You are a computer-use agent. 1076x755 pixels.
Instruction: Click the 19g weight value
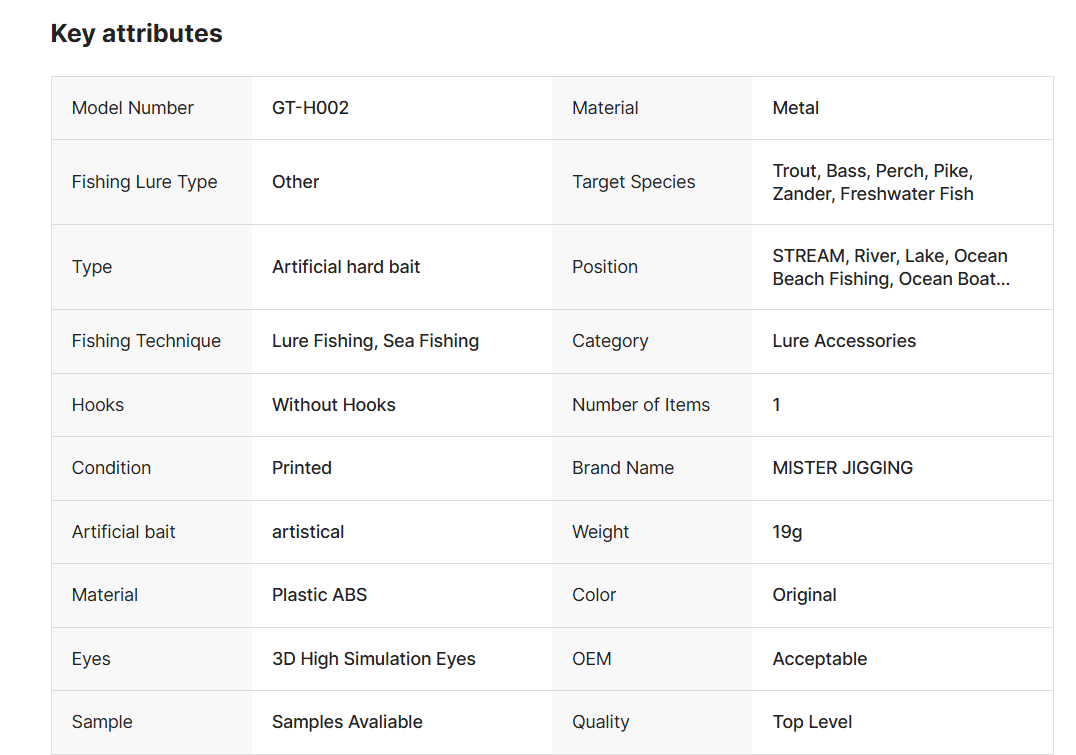coord(787,532)
